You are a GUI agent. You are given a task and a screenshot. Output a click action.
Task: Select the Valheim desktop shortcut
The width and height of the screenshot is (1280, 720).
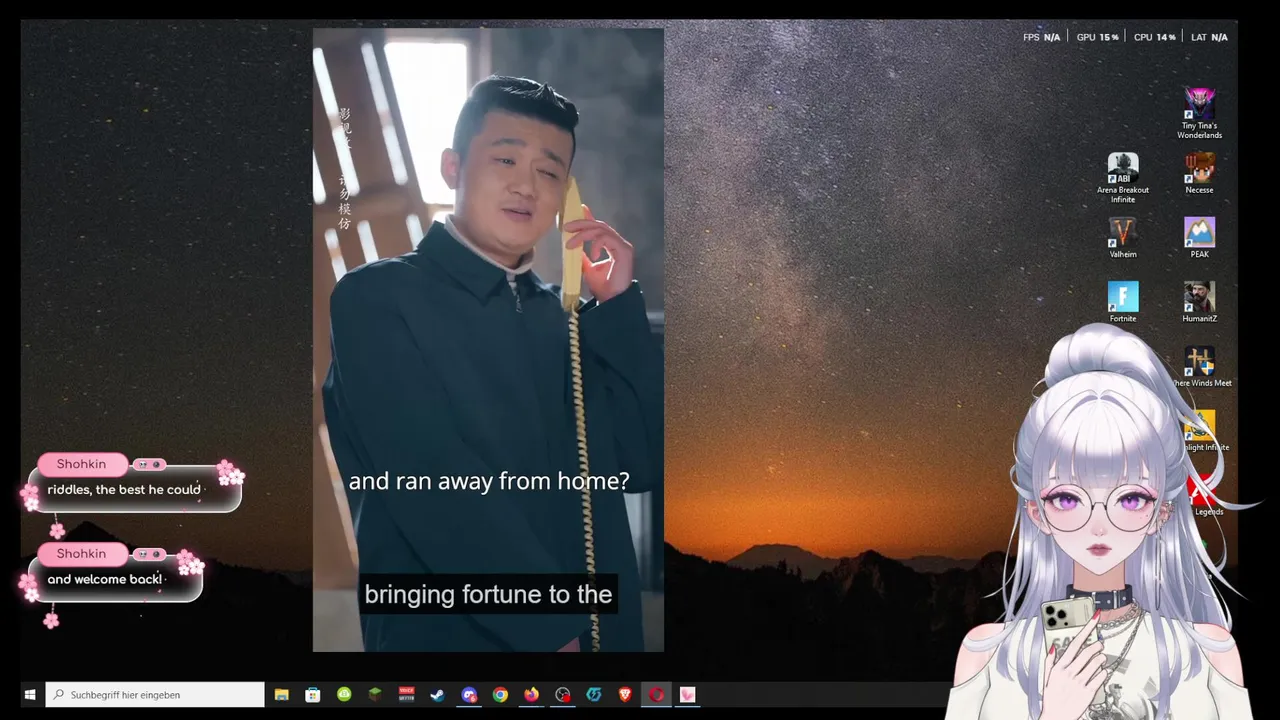[x=1122, y=238]
